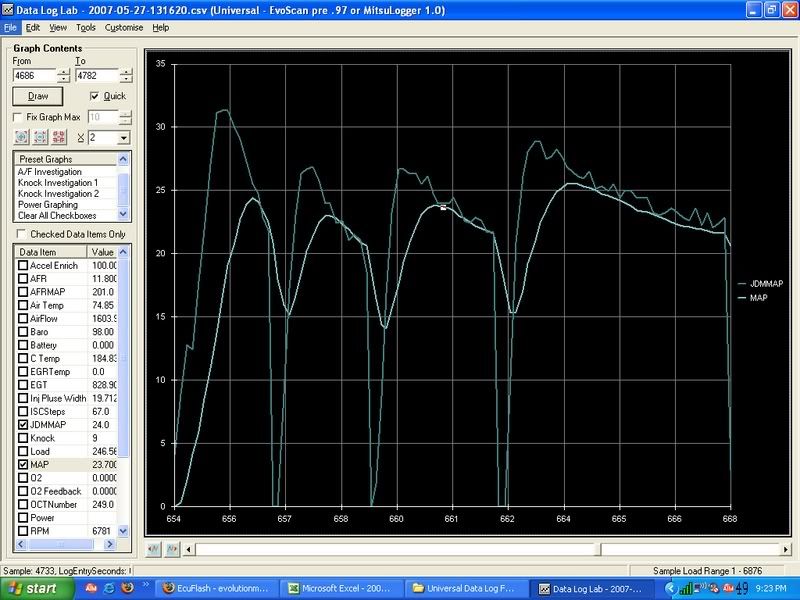Uncheck the JDMMAP data item

click(x=23, y=424)
